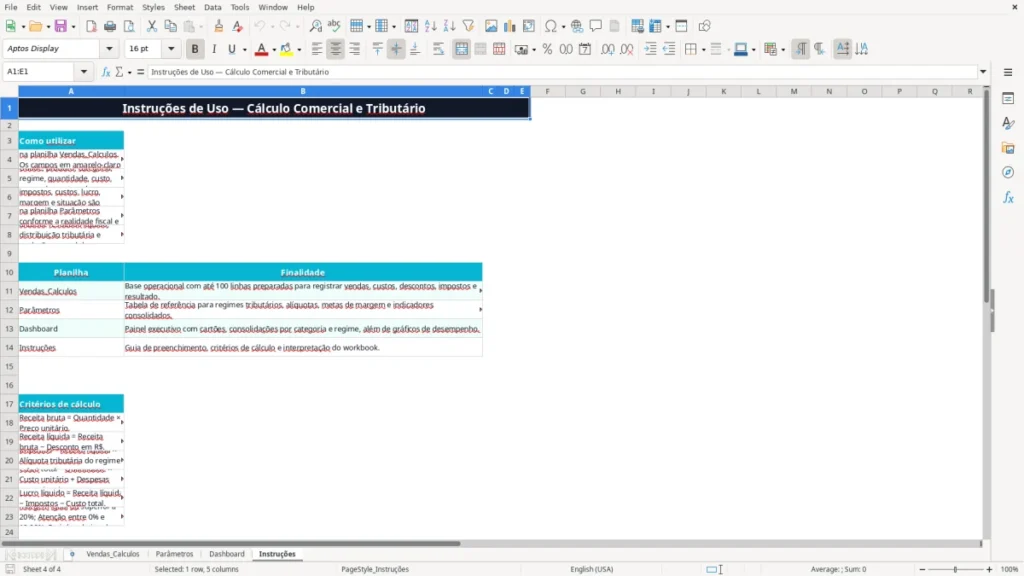
Task: Open the sidebar Properties panel icon
Action: pyautogui.click(x=1008, y=98)
